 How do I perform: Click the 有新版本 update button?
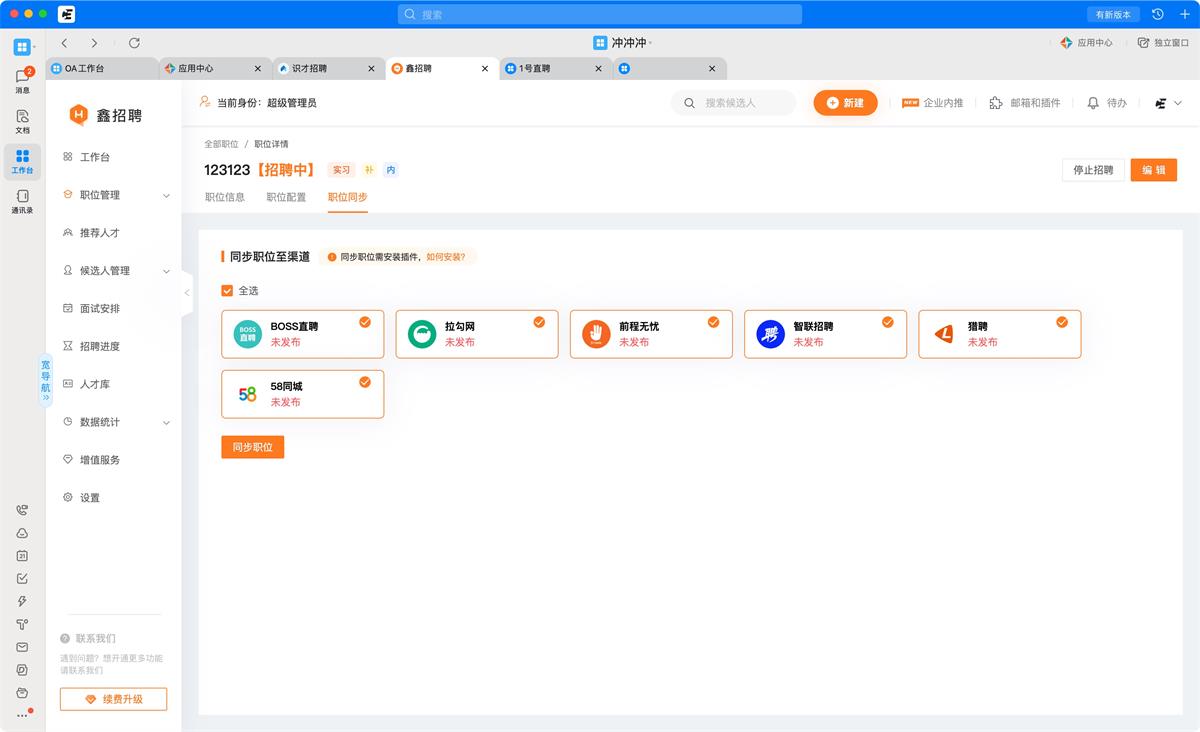1113,14
